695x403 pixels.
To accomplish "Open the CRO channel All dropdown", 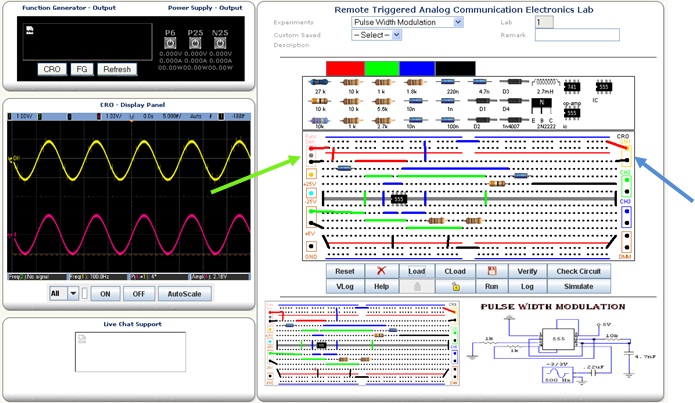I will pos(62,293).
